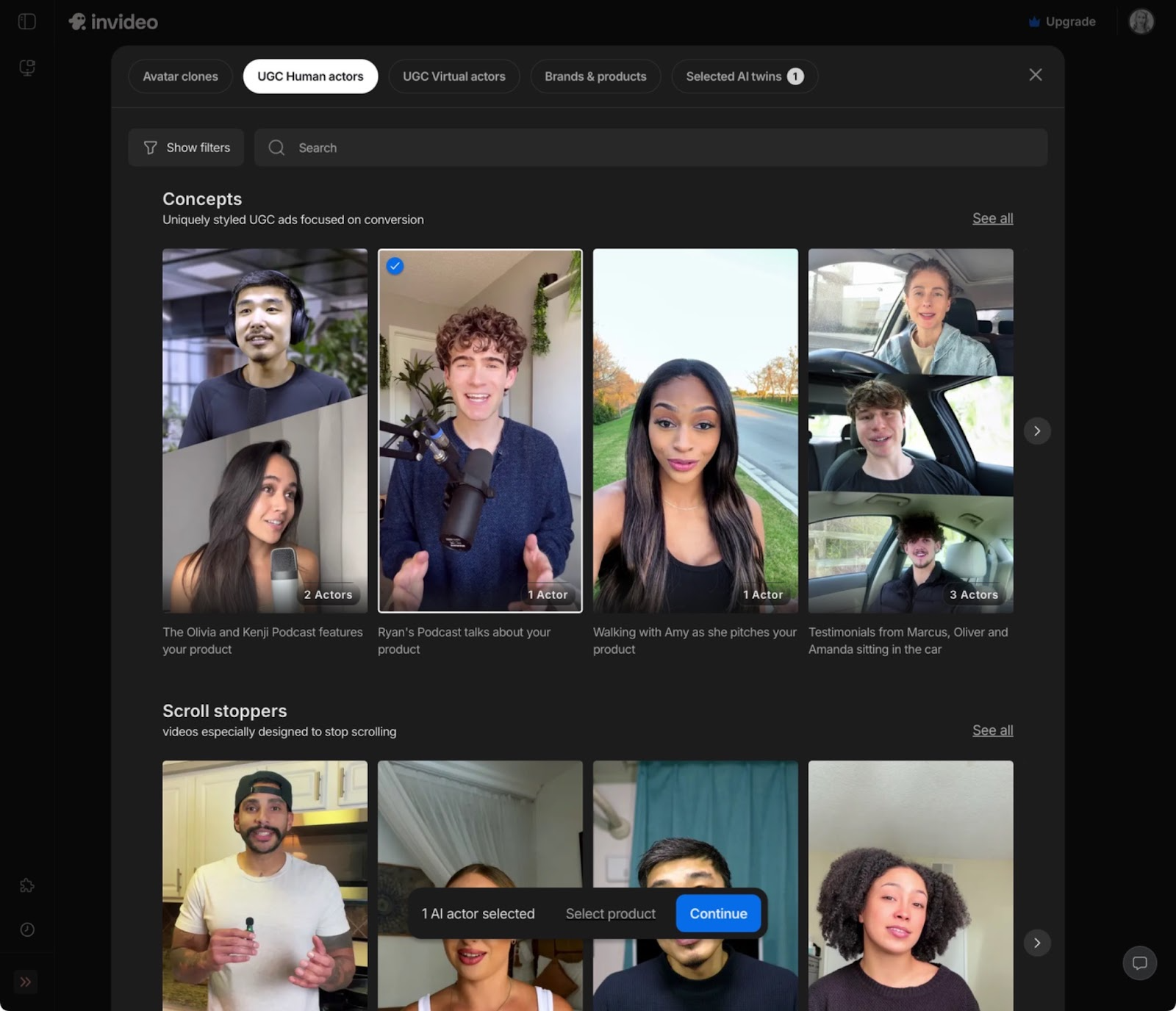The height and width of the screenshot is (1011, 1176).
Task: Open See all for Concepts
Action: (992, 218)
